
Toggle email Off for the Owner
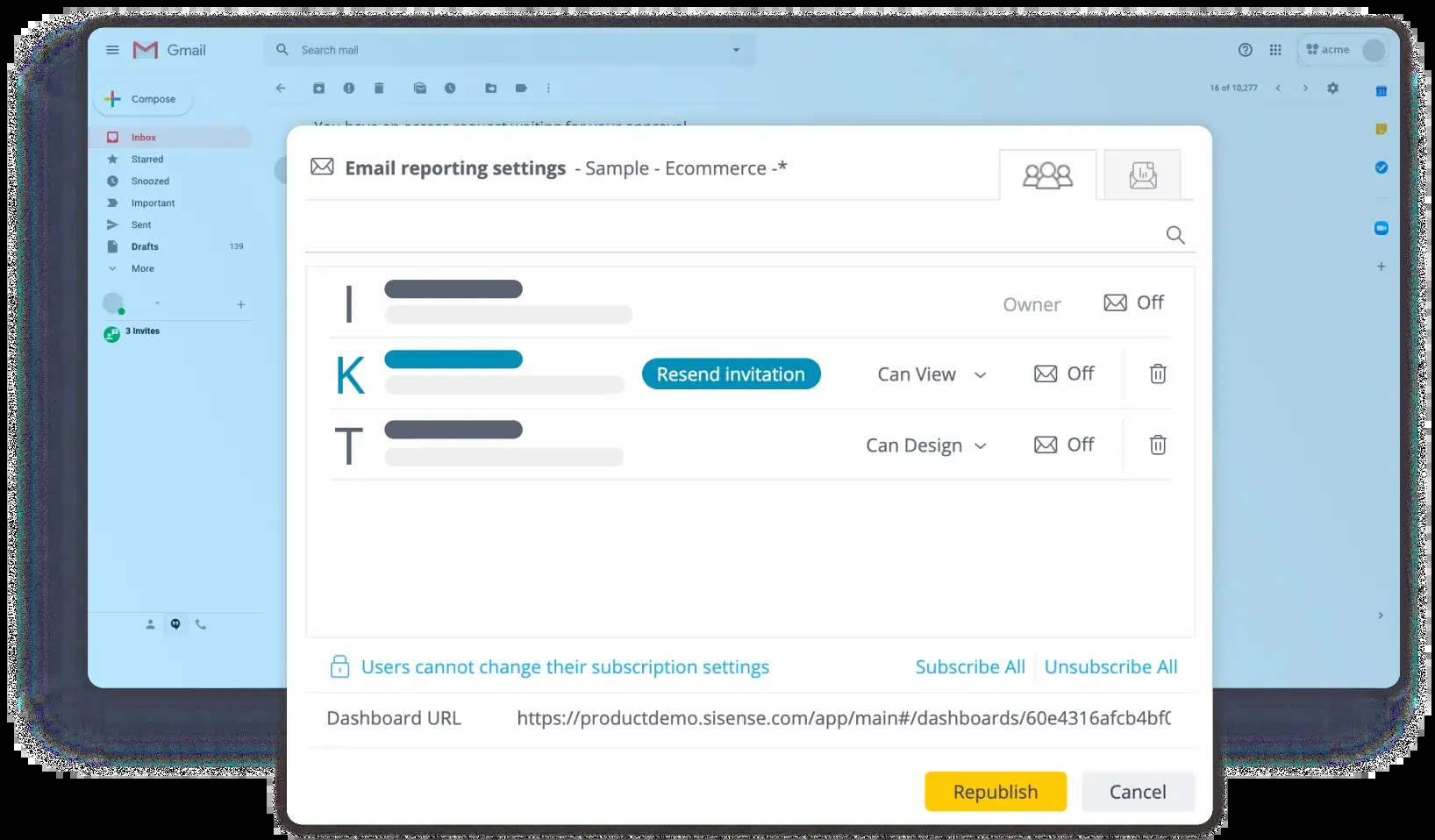[1133, 303]
